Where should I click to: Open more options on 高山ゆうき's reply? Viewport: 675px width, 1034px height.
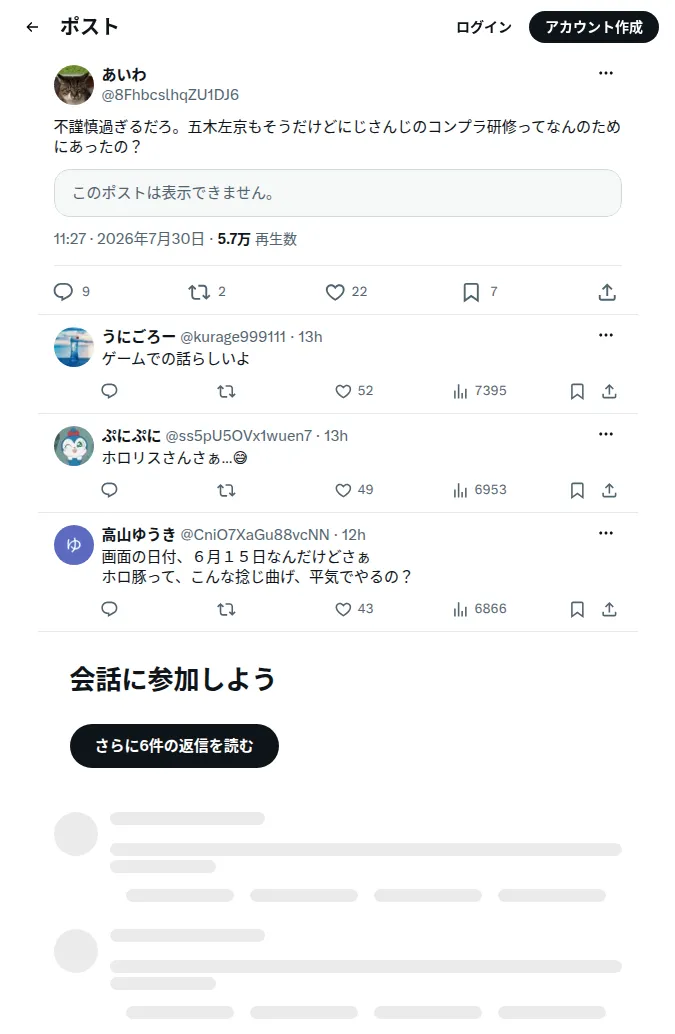[x=606, y=533]
